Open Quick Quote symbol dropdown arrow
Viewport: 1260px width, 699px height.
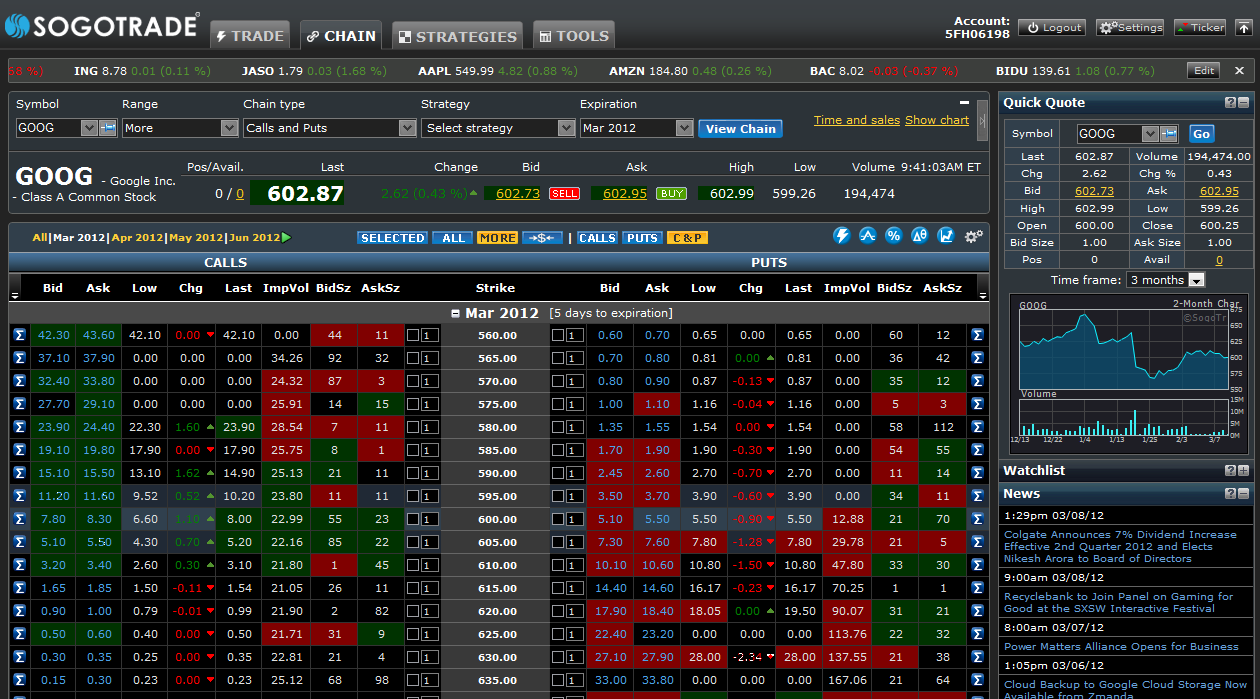click(1150, 134)
